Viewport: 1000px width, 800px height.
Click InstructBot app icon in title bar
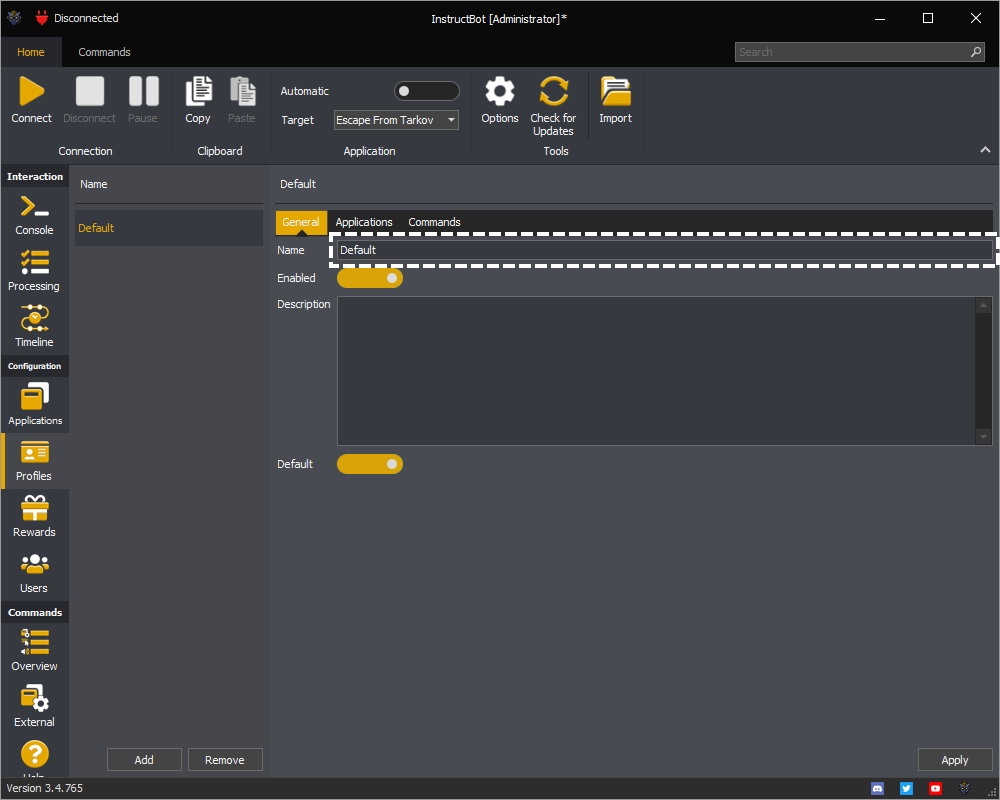tap(14, 18)
